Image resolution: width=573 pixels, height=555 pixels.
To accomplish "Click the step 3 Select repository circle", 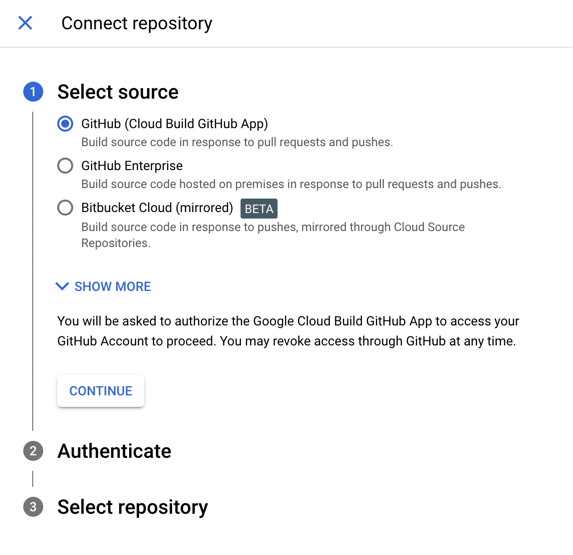I will tap(33, 507).
